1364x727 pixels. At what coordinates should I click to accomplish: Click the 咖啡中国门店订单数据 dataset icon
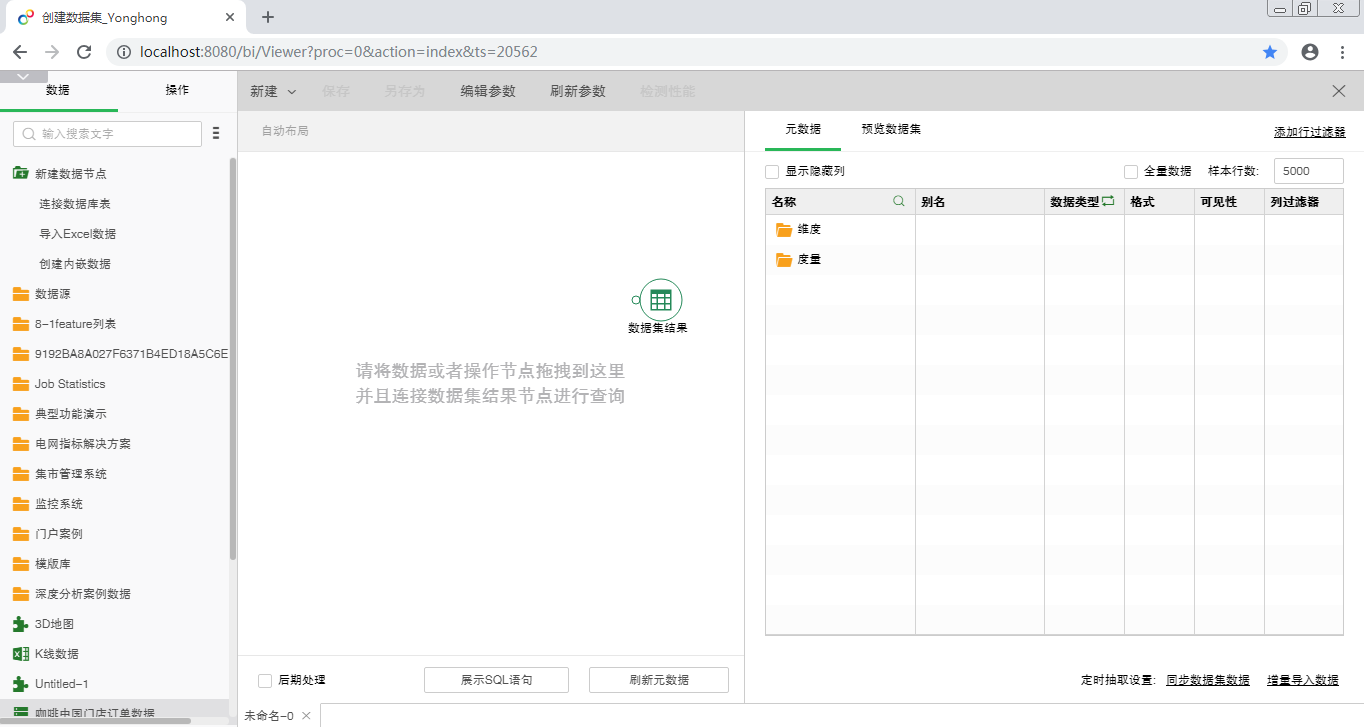(x=22, y=712)
